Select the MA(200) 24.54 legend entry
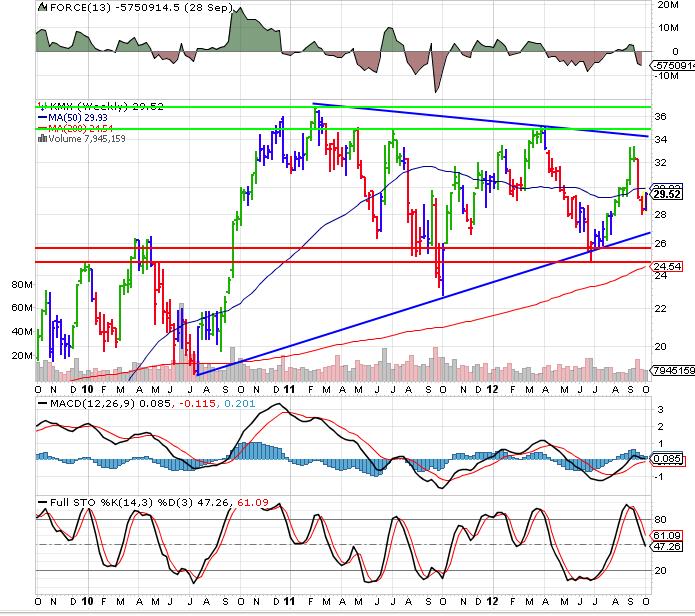Viewport: 695px width, 616px height. tap(80, 129)
